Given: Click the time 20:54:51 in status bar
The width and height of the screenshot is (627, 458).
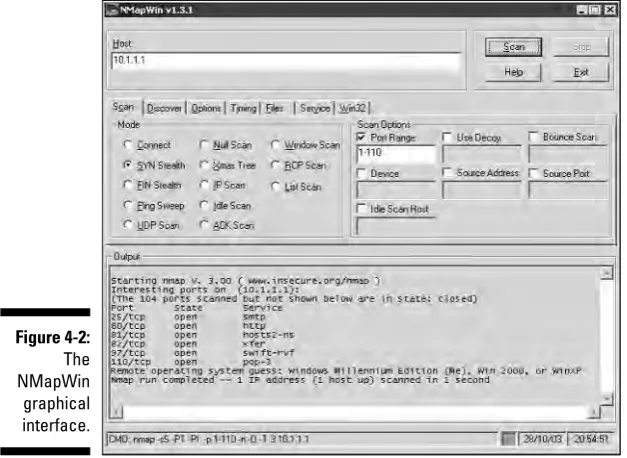Looking at the screenshot, I should tap(591, 439).
